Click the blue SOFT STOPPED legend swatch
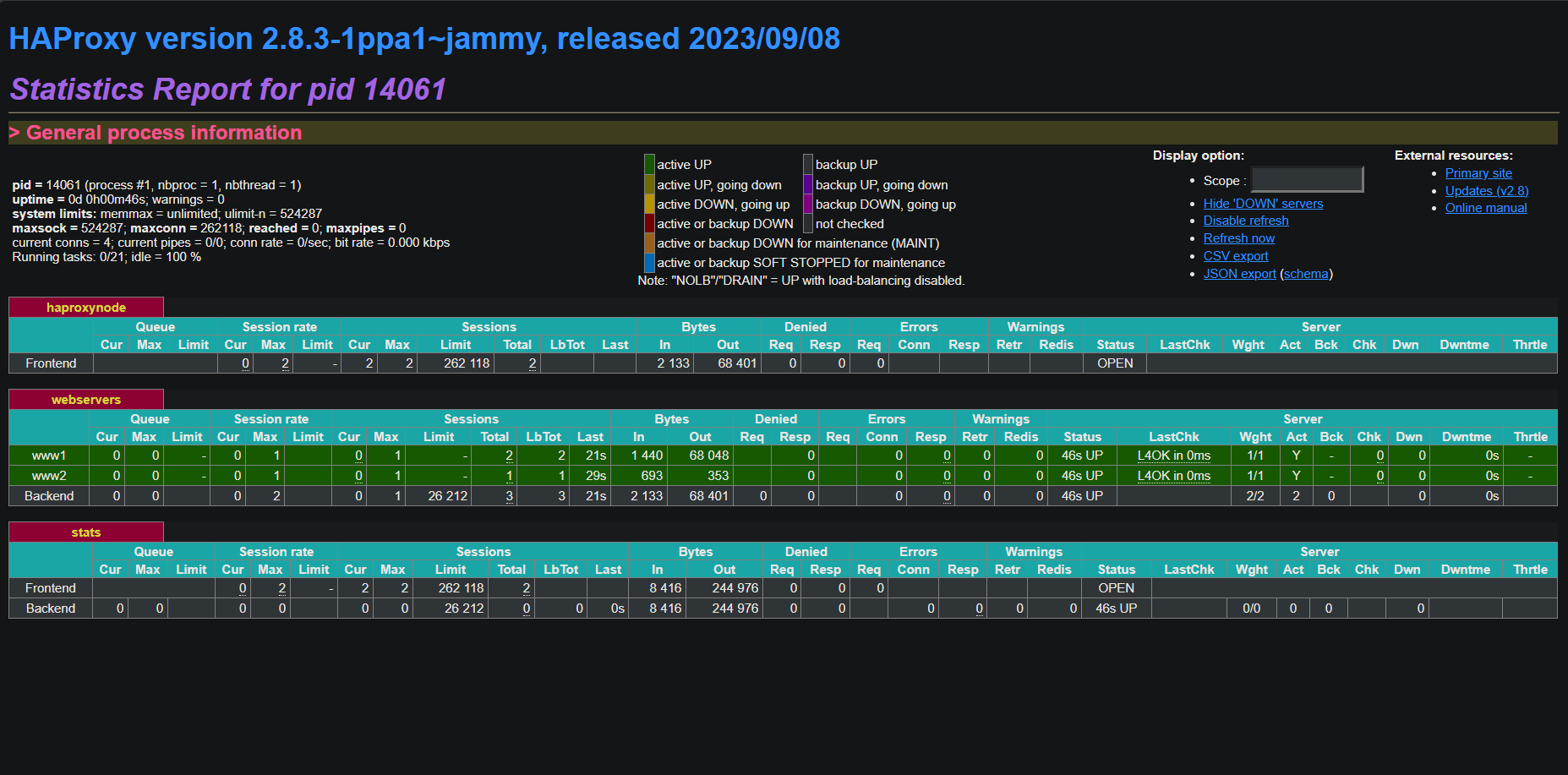This screenshot has width=1568, height=775. click(x=649, y=262)
